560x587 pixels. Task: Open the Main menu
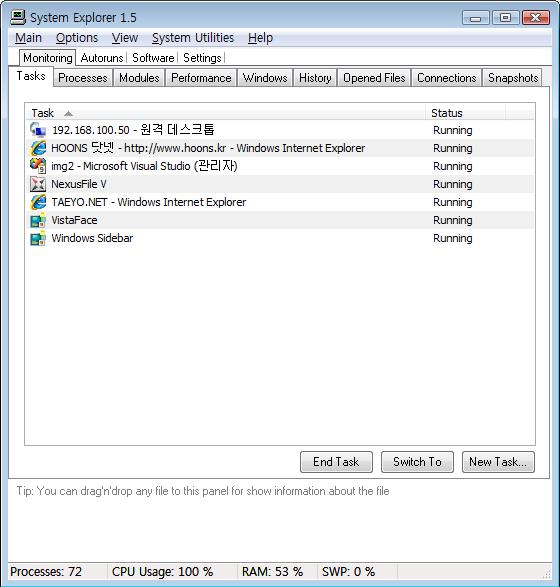[x=28, y=38]
